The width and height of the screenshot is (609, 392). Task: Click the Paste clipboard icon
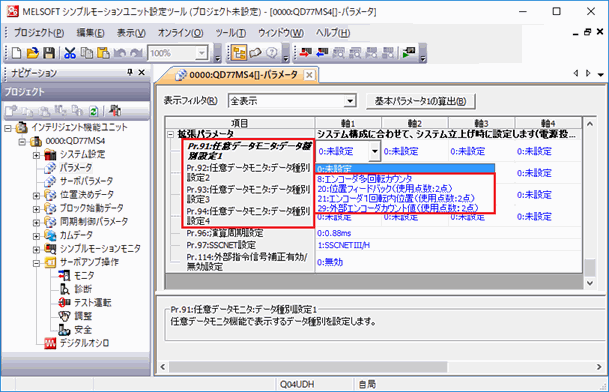click(103, 53)
